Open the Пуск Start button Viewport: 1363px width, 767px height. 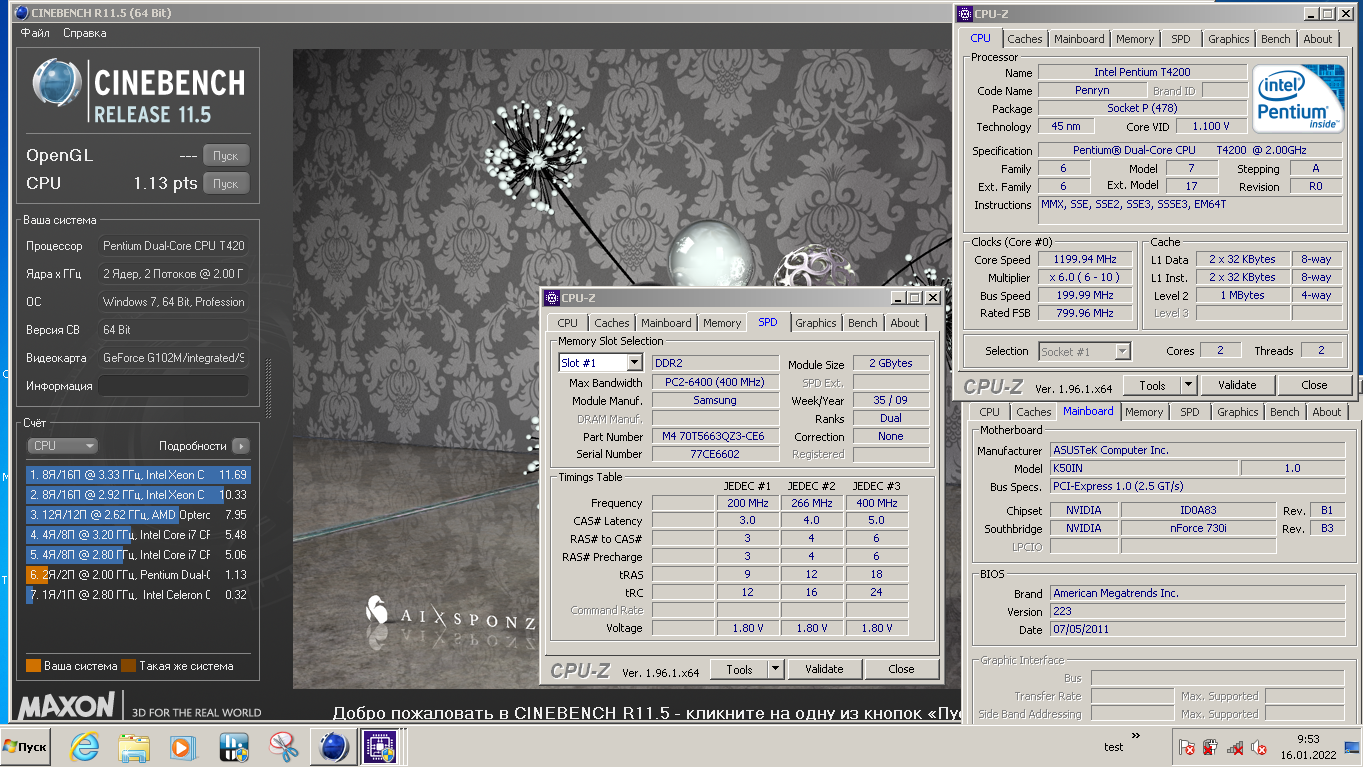[27, 746]
